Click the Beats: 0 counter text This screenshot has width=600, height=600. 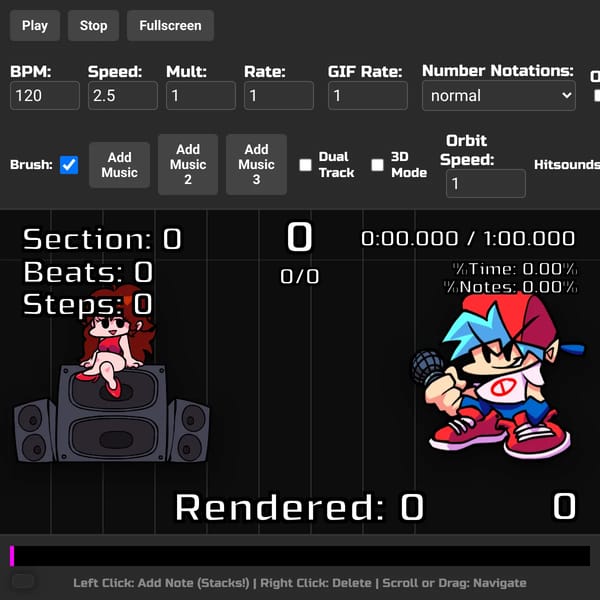[88, 272]
